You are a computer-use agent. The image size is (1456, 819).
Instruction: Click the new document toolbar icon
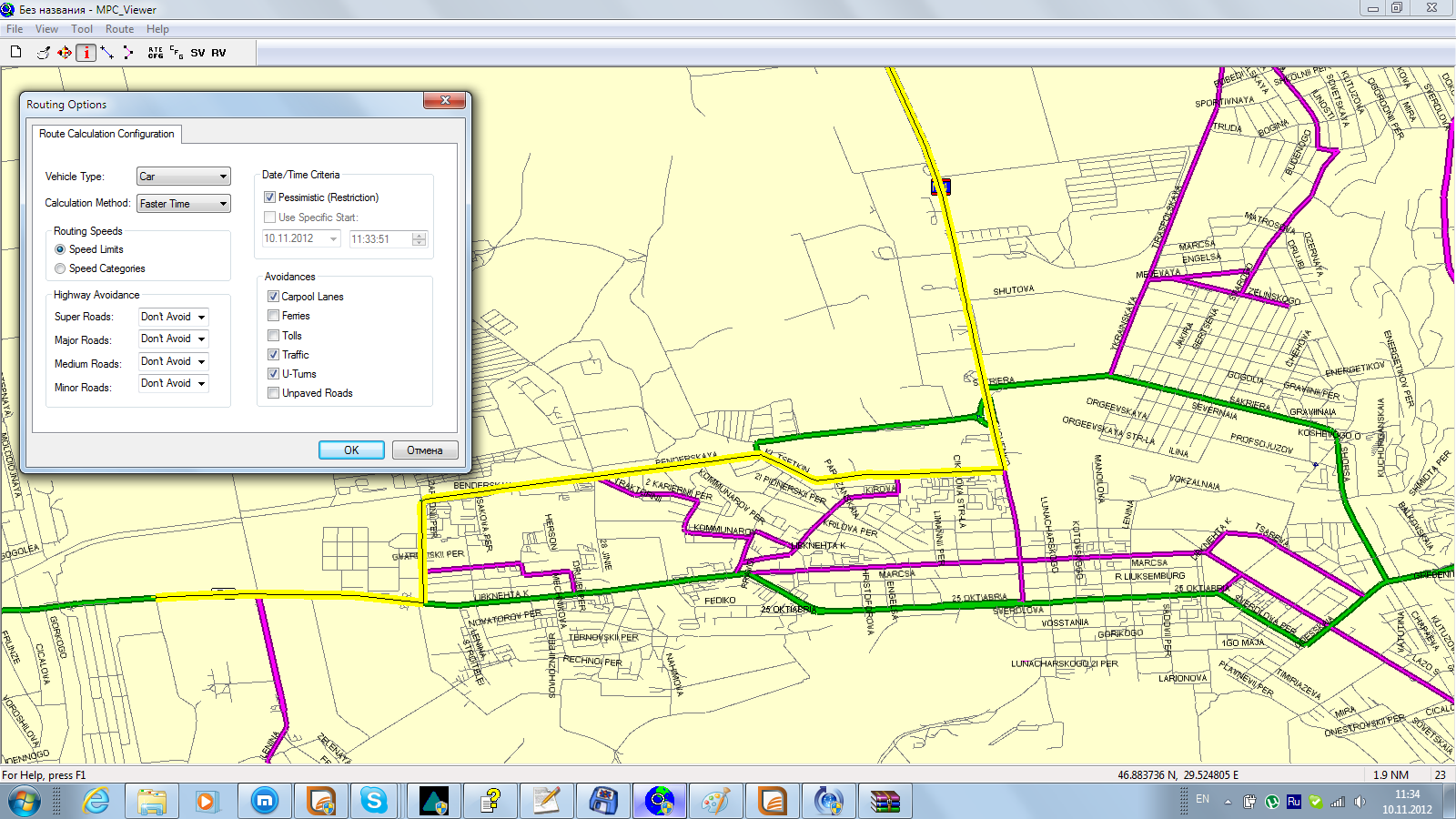tap(15, 52)
